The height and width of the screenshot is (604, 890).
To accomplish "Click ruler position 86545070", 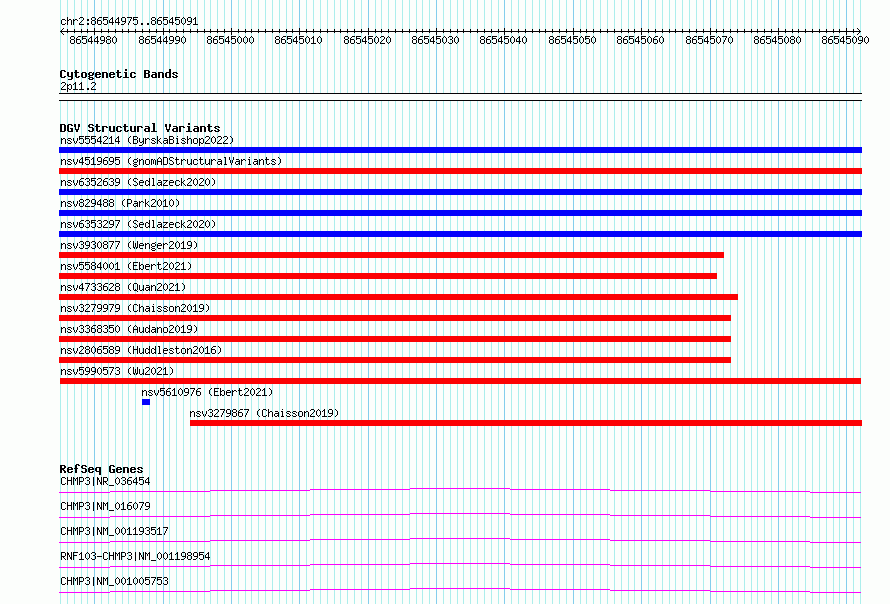I will pyautogui.click(x=709, y=40).
